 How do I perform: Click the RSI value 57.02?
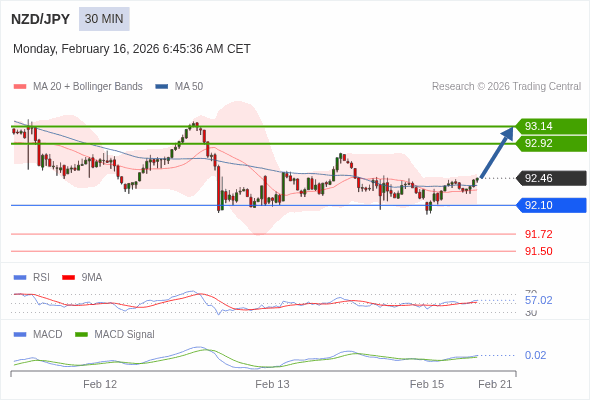click(x=538, y=300)
